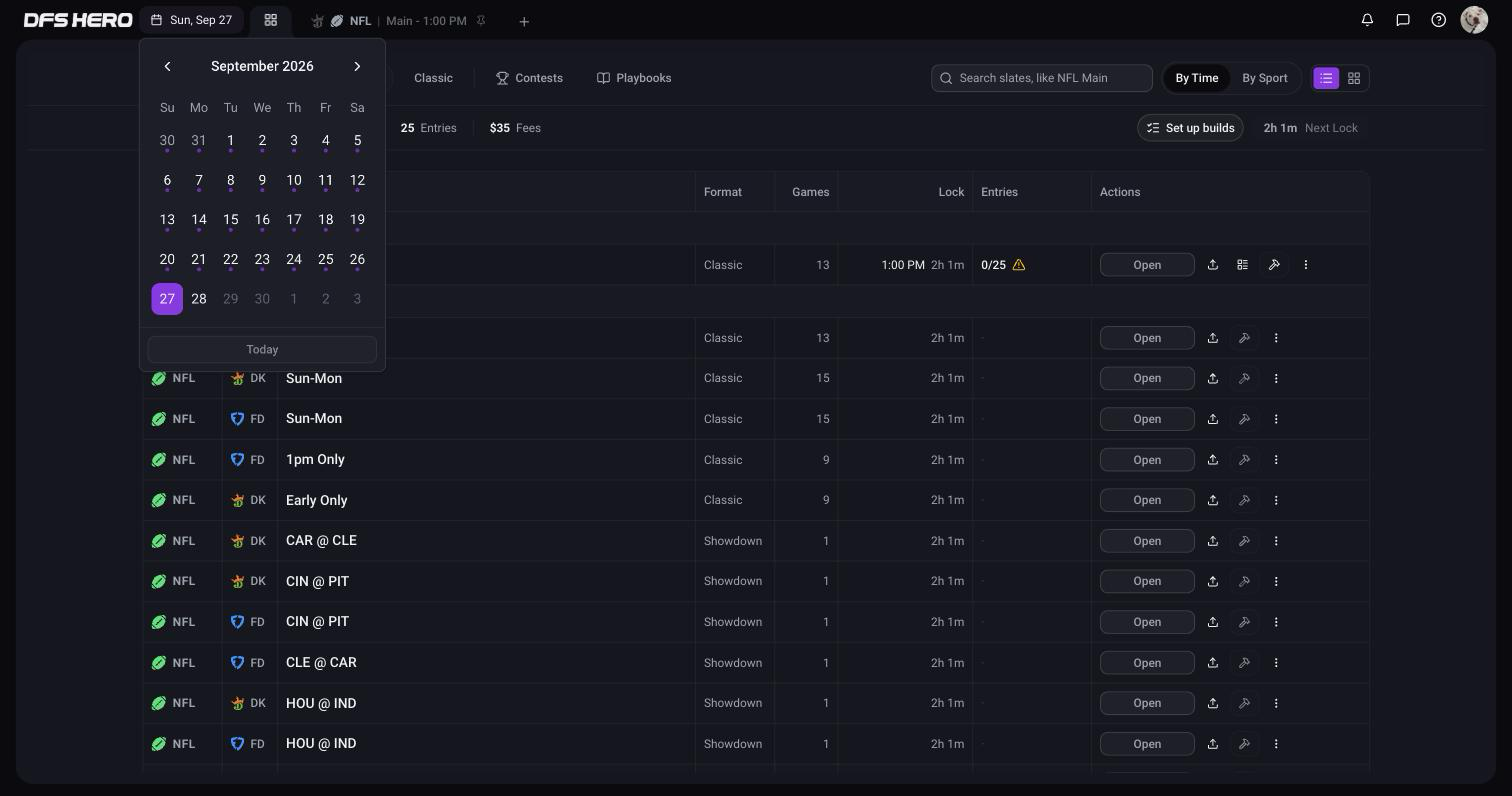Switch to list view layout
1512x796 pixels.
[x=1326, y=78]
